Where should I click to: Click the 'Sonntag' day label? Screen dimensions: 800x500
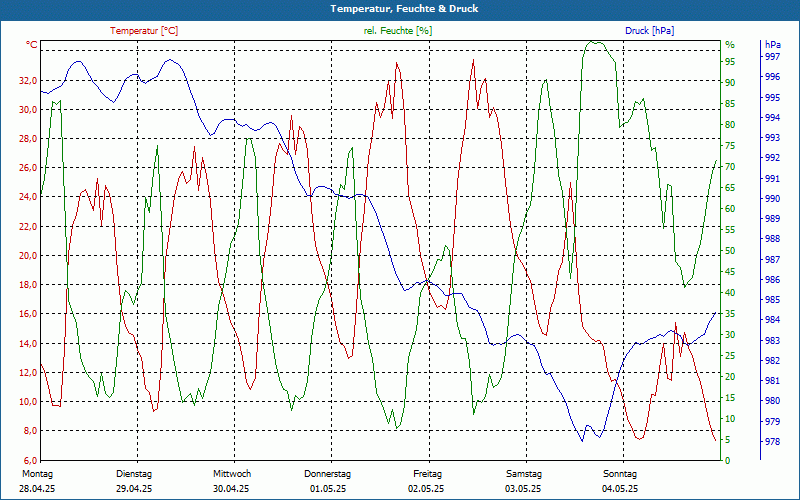[x=620, y=474]
